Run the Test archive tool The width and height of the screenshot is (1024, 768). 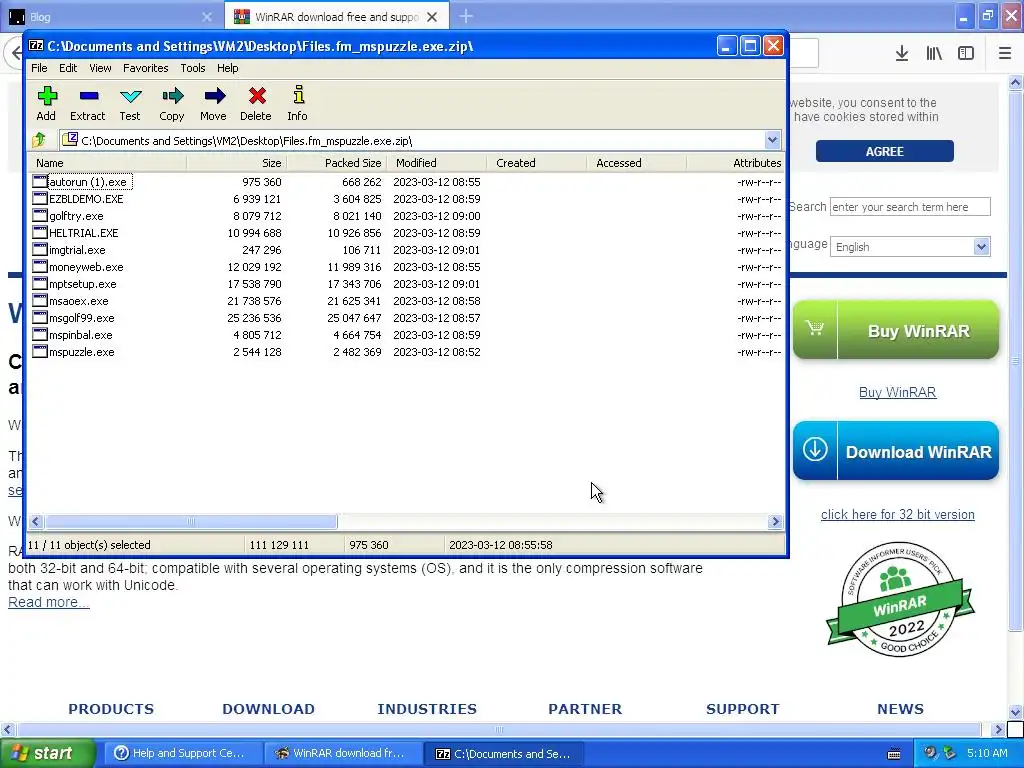[131, 97]
